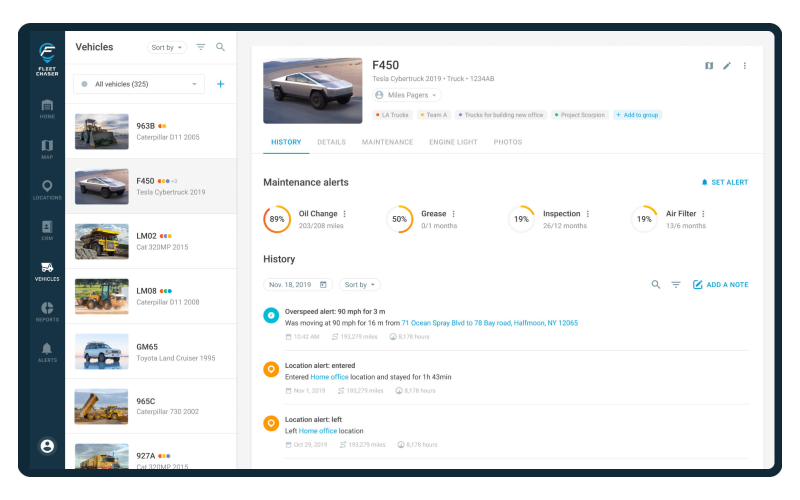
Task: Add a new vehicle with plus icon
Action: [x=220, y=84]
